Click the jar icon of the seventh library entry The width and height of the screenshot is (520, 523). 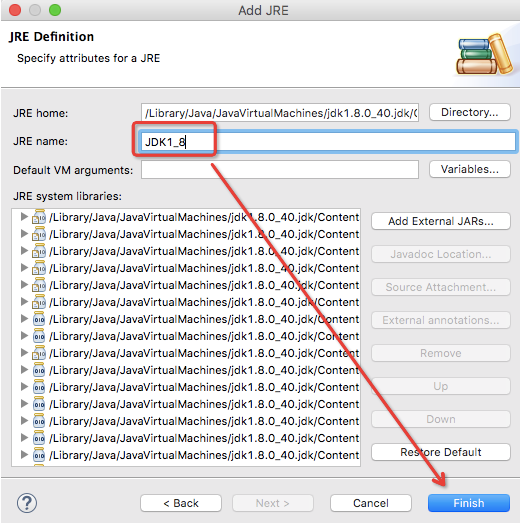(39, 319)
